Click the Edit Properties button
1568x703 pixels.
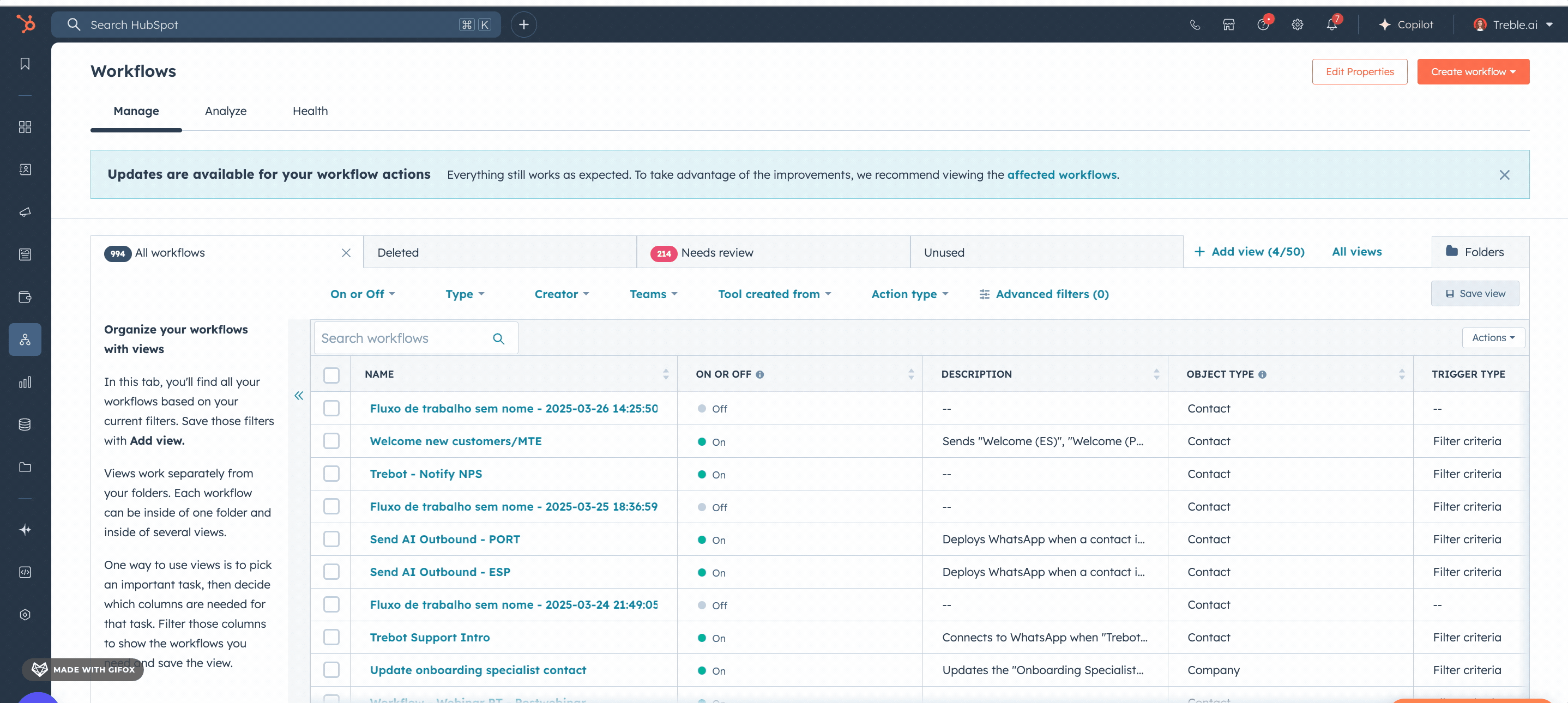[x=1359, y=72]
